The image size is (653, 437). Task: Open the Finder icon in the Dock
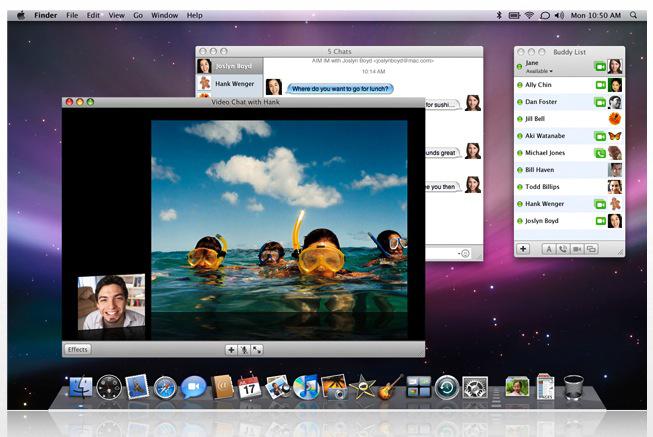(81, 387)
